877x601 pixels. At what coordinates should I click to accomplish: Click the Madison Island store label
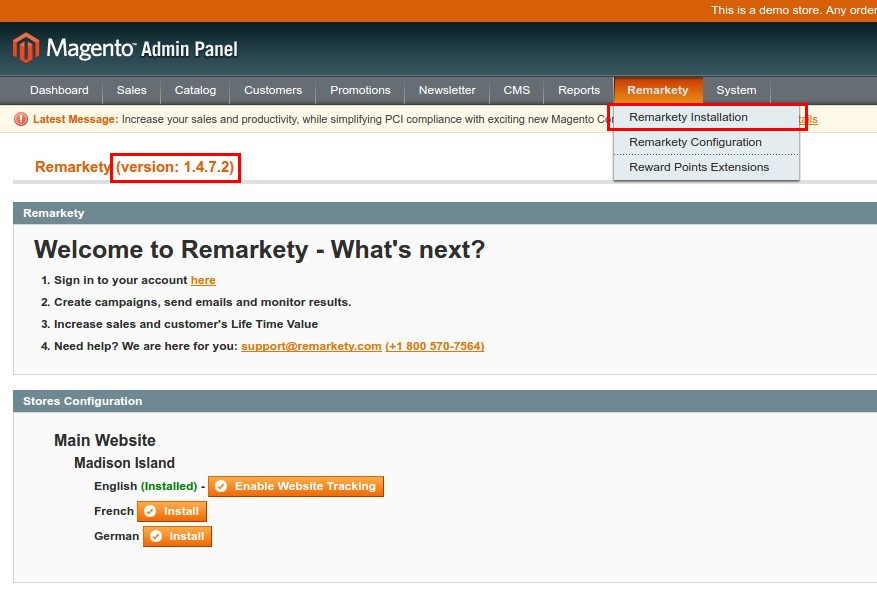(x=124, y=463)
